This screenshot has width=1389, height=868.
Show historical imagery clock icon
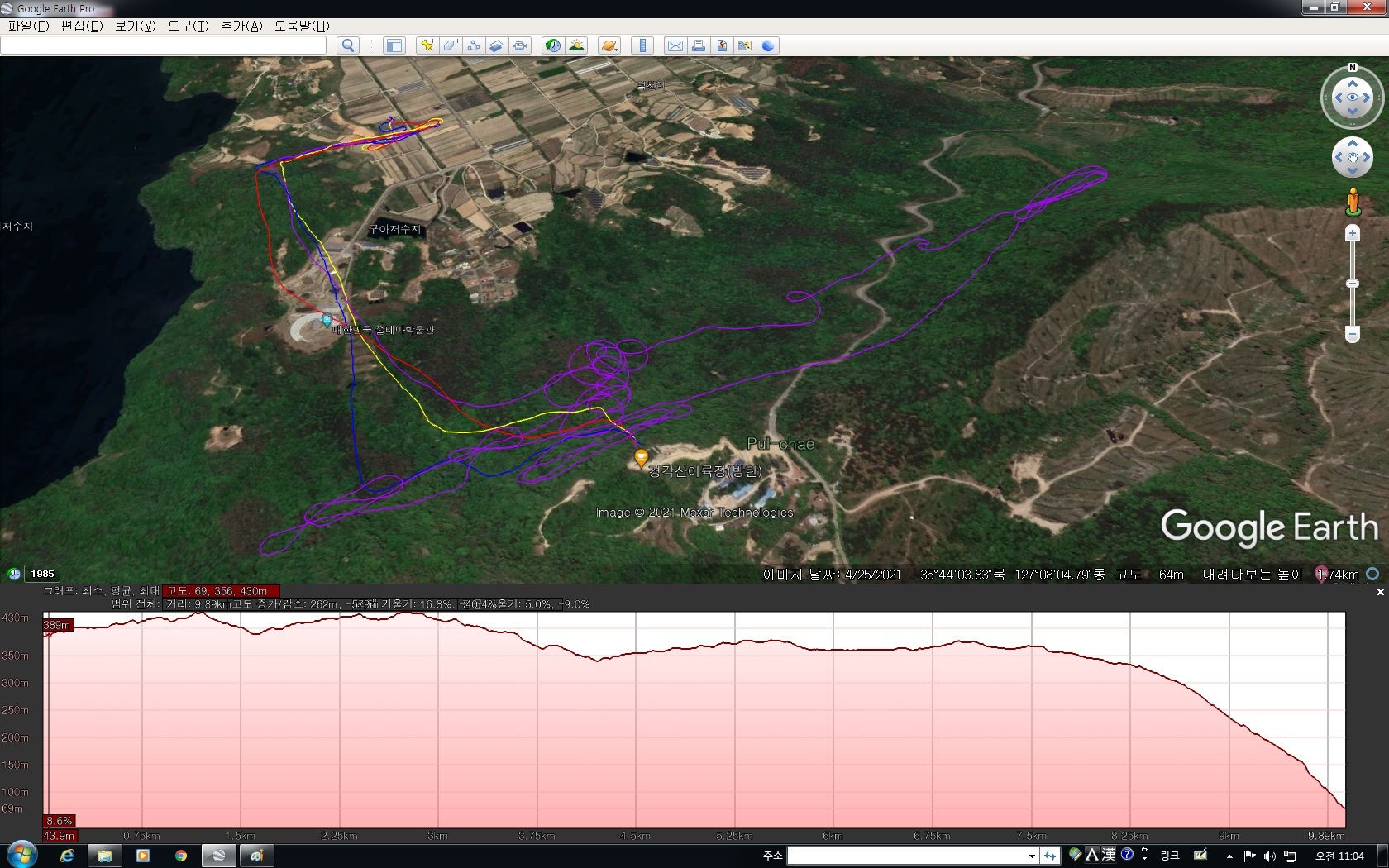[x=552, y=45]
